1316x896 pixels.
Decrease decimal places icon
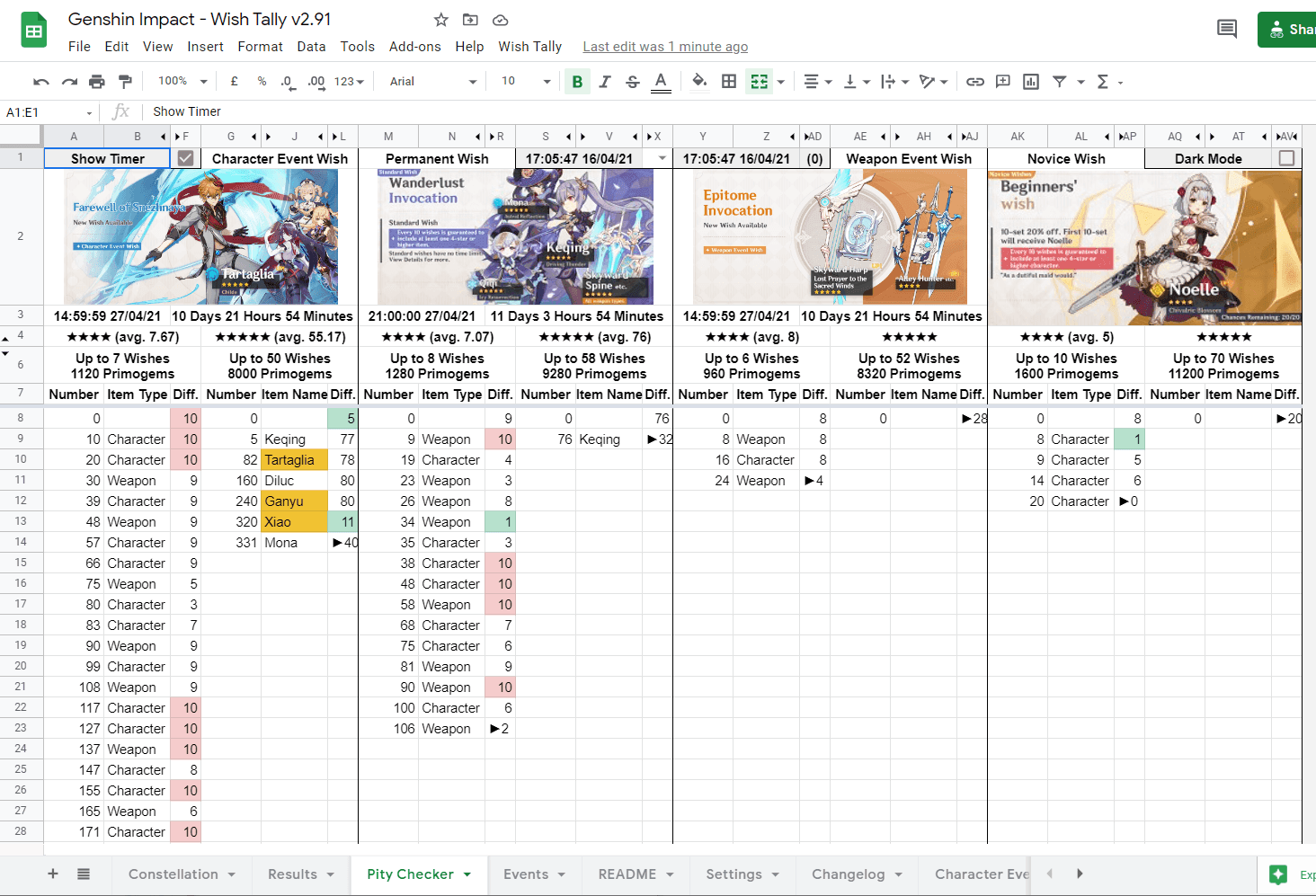[x=288, y=82]
